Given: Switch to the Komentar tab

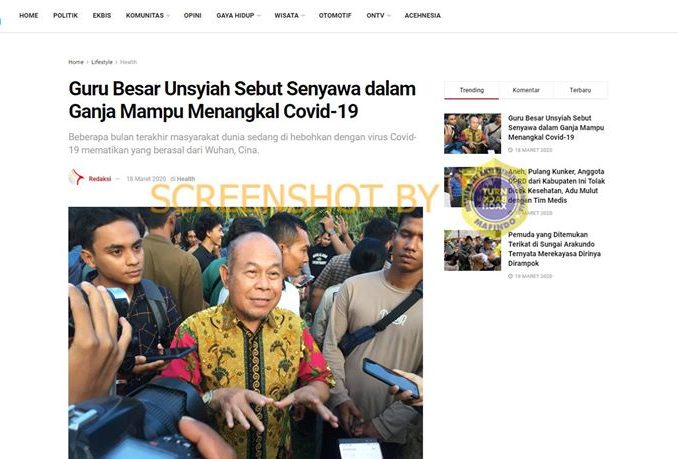Looking at the screenshot, I should [526, 90].
